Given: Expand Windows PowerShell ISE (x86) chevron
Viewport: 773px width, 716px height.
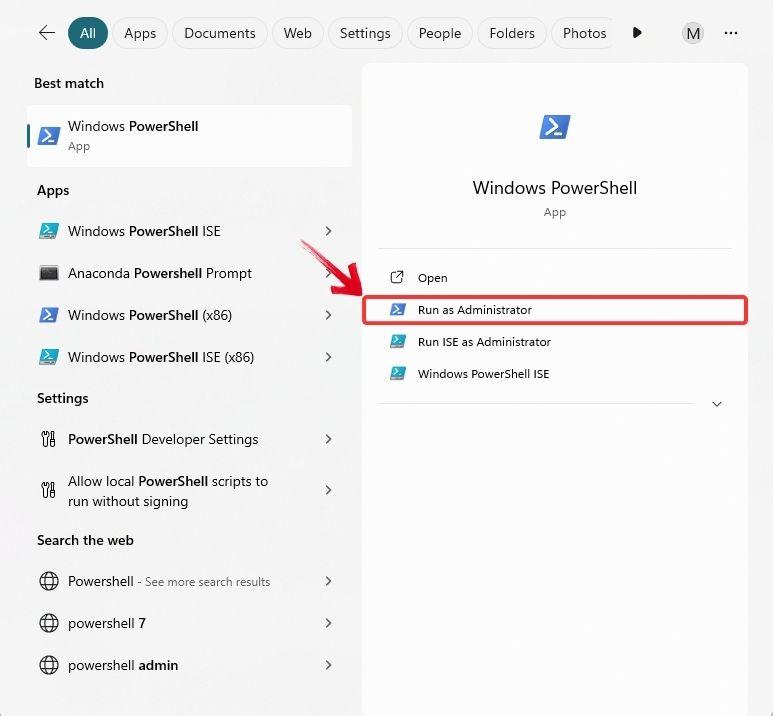Looking at the screenshot, I should [x=328, y=357].
